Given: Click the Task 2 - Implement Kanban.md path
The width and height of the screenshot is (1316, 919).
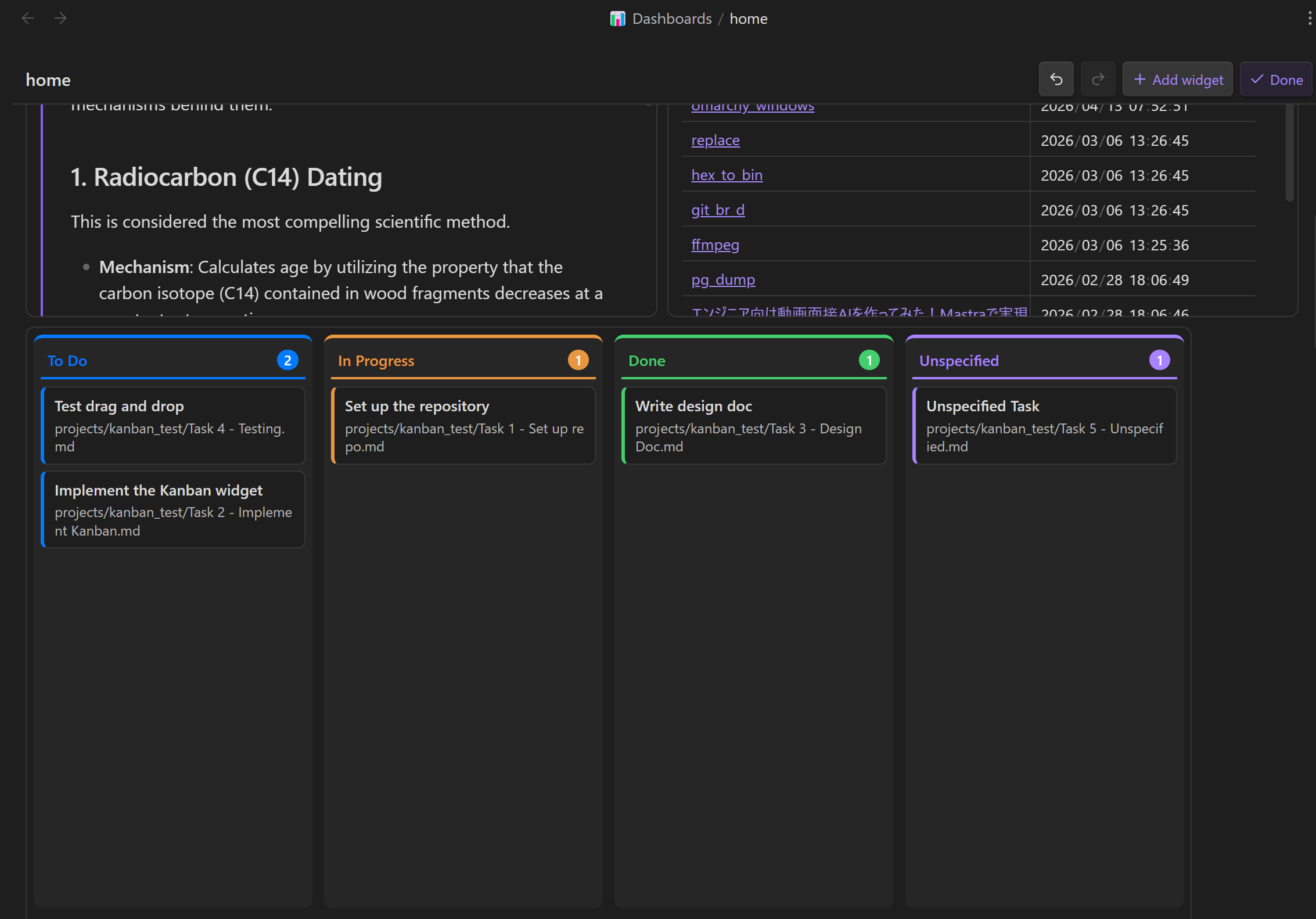Looking at the screenshot, I should click(173, 522).
